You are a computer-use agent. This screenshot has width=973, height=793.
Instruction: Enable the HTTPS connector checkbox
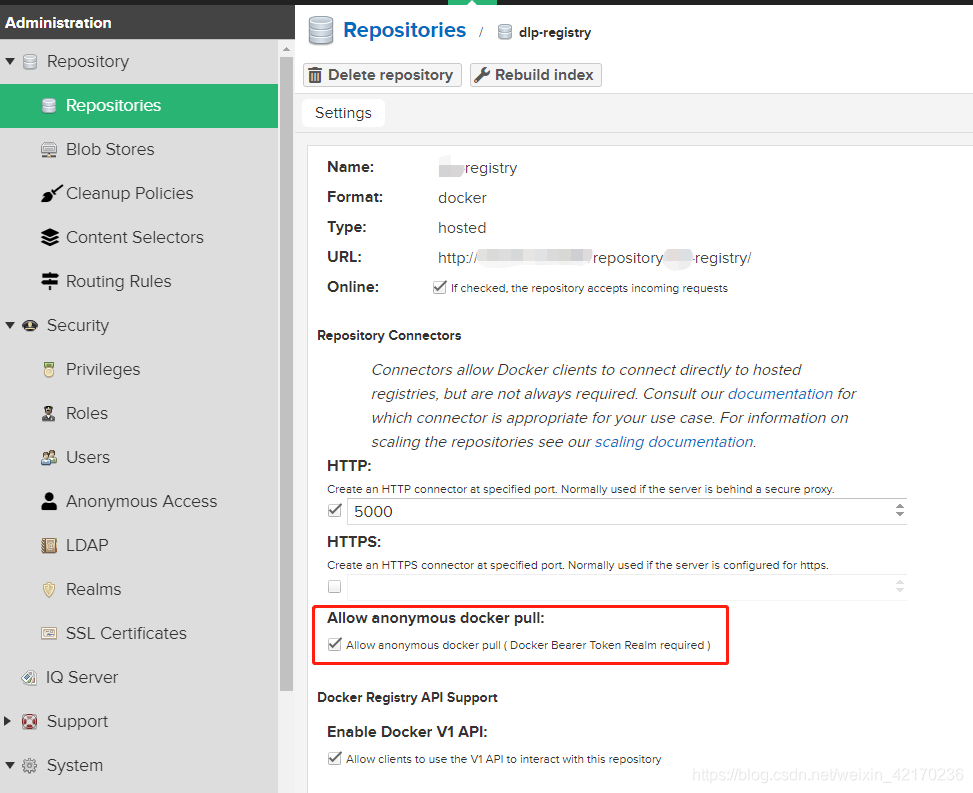[x=334, y=586]
